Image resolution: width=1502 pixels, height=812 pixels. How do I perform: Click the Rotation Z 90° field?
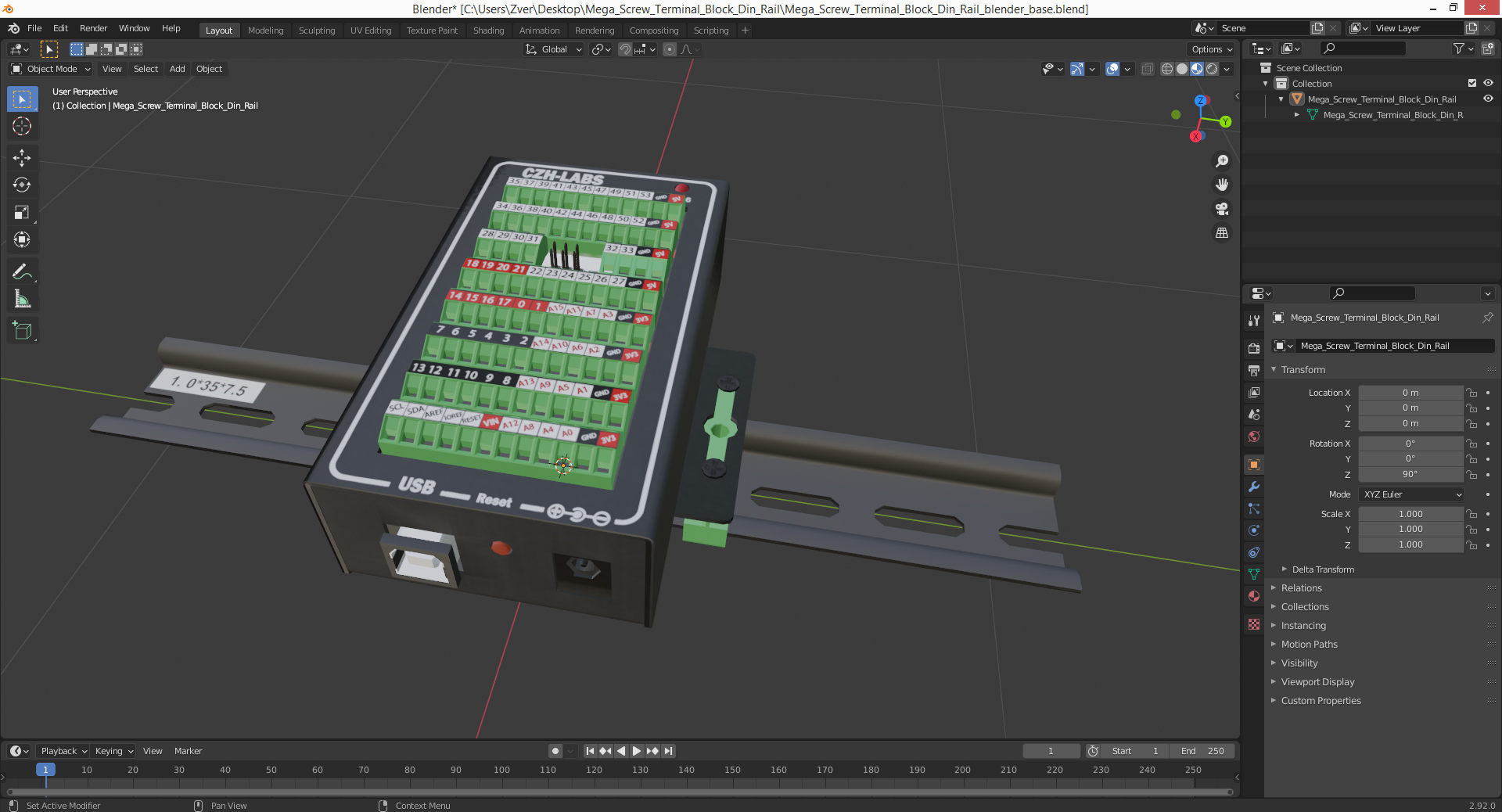click(x=1410, y=474)
